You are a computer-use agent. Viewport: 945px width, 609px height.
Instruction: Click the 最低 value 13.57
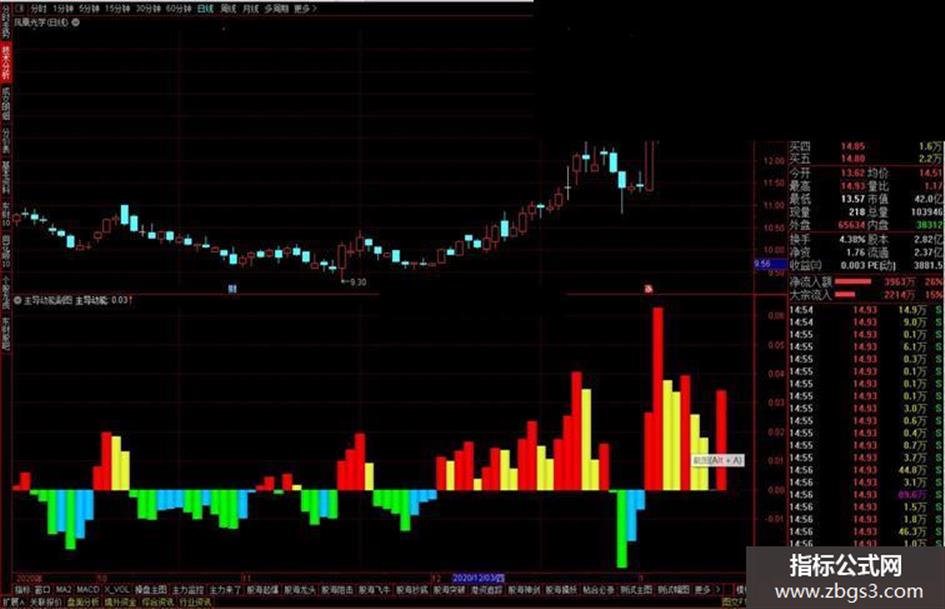pyautogui.click(x=853, y=198)
